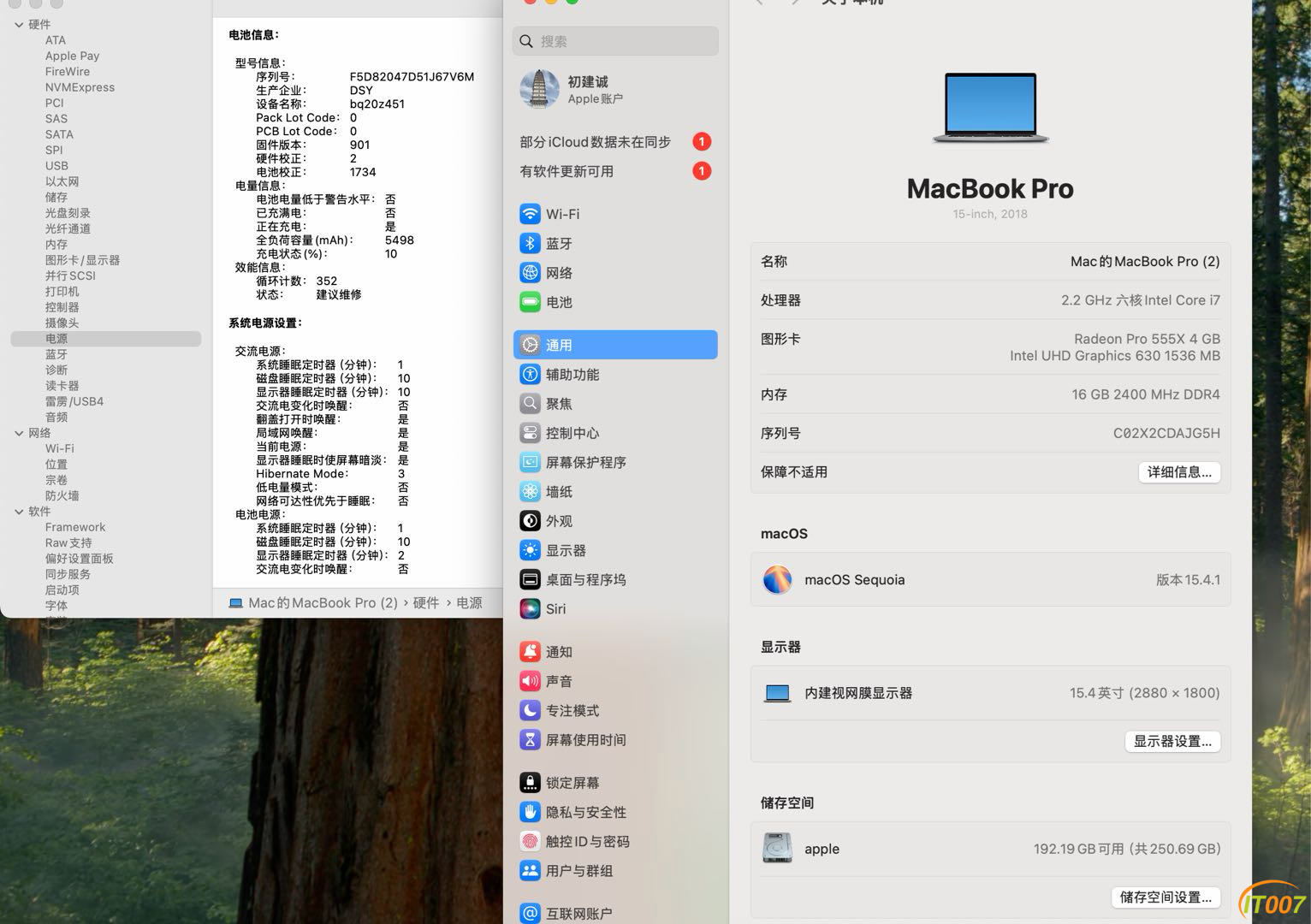Click the 显示器设置… button
The height and width of the screenshot is (924, 1311).
click(x=1172, y=741)
